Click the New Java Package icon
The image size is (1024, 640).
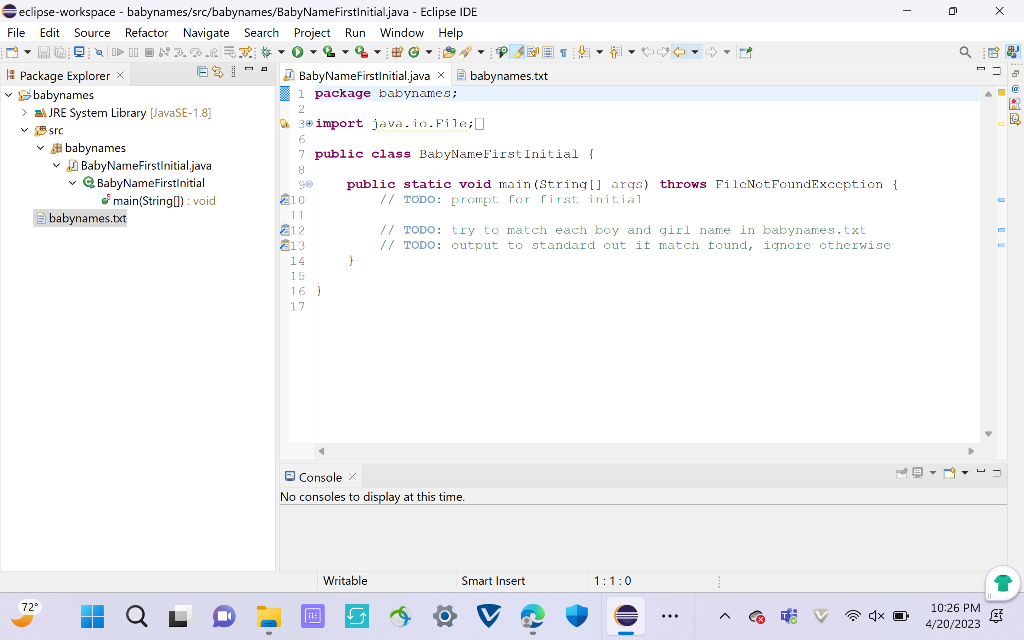[x=397, y=52]
